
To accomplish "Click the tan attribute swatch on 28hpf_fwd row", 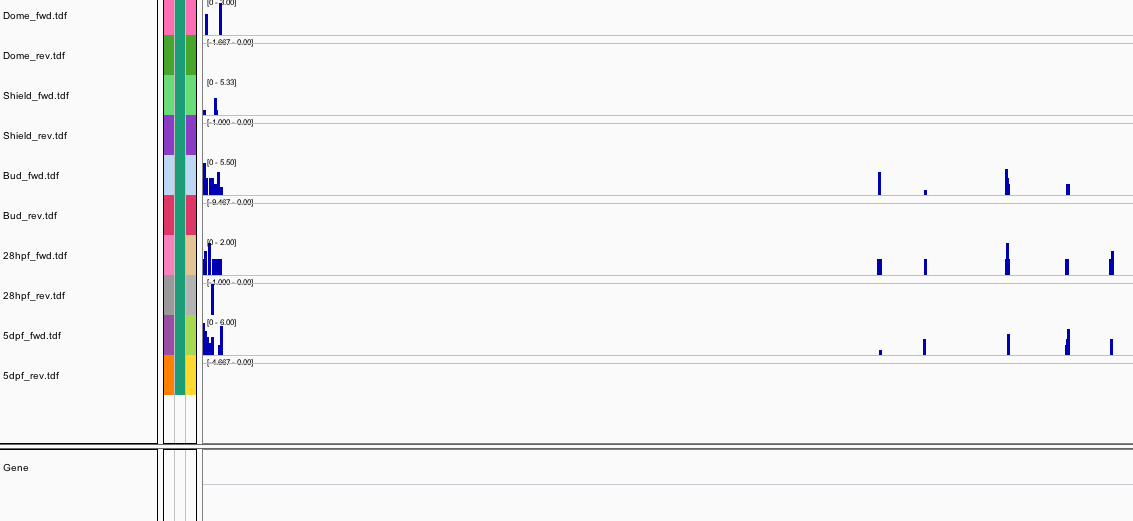I will pyautogui.click(x=191, y=255).
